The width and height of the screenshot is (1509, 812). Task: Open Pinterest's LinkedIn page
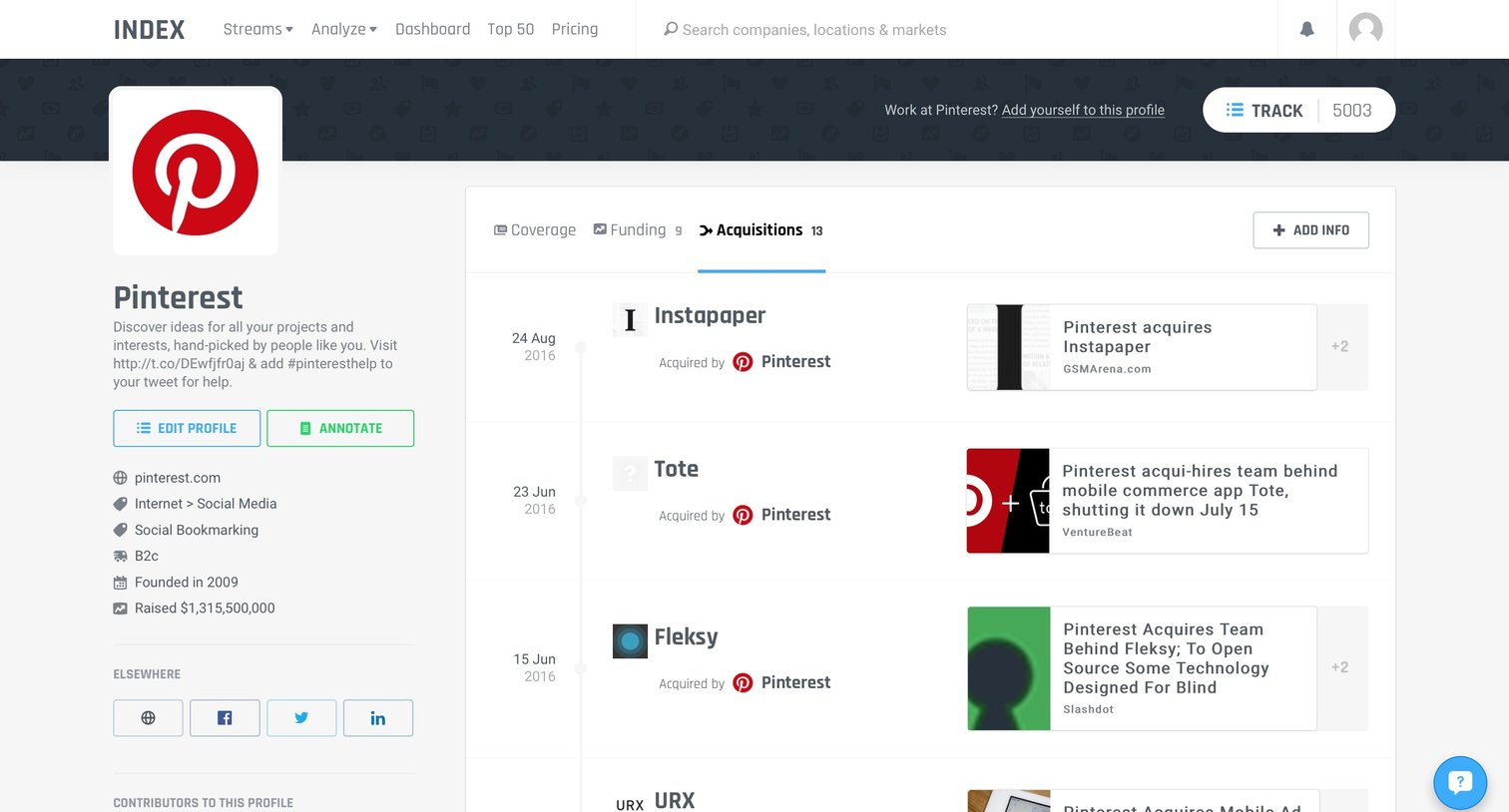click(378, 718)
